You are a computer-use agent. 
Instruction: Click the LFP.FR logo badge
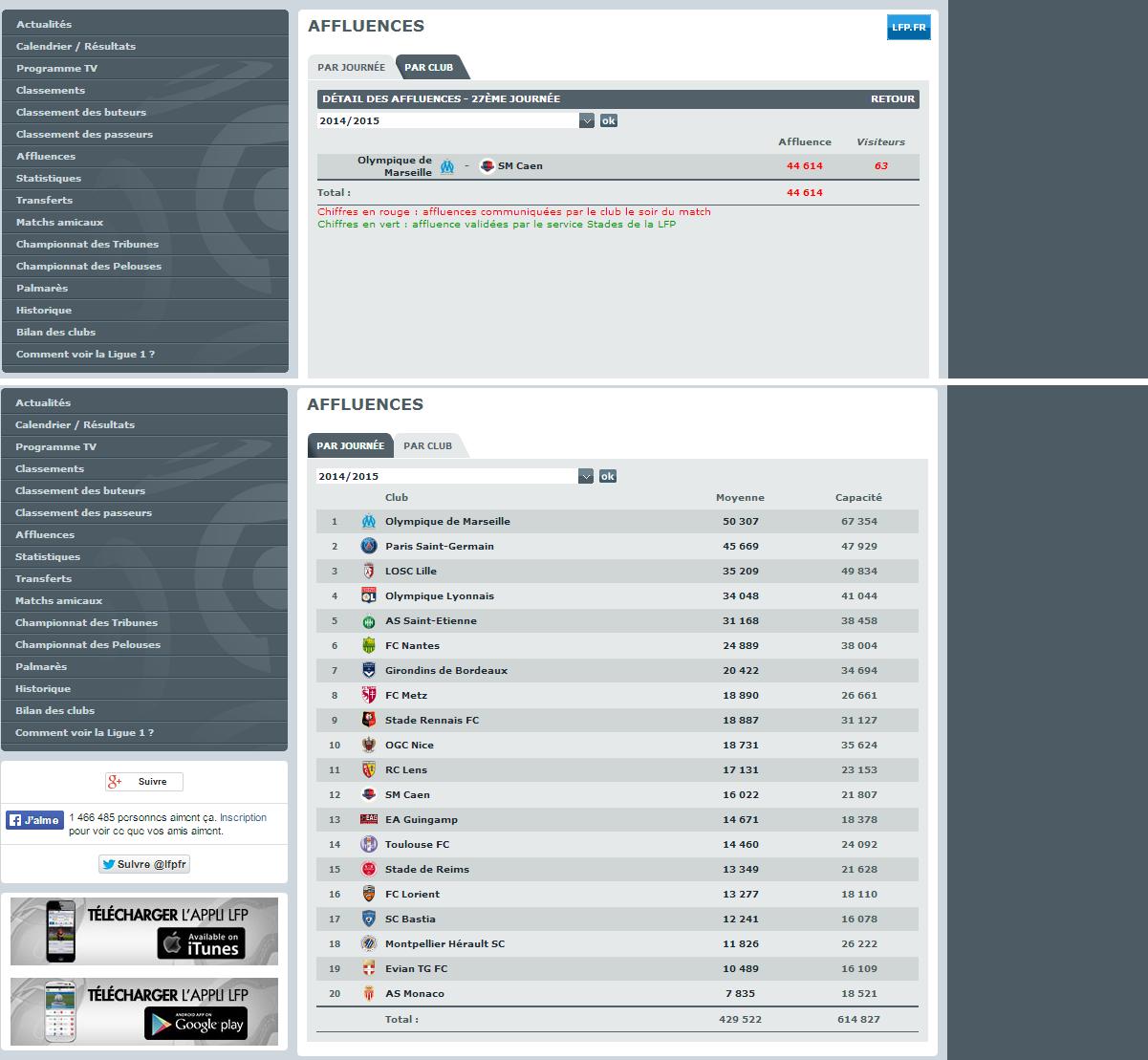(908, 28)
